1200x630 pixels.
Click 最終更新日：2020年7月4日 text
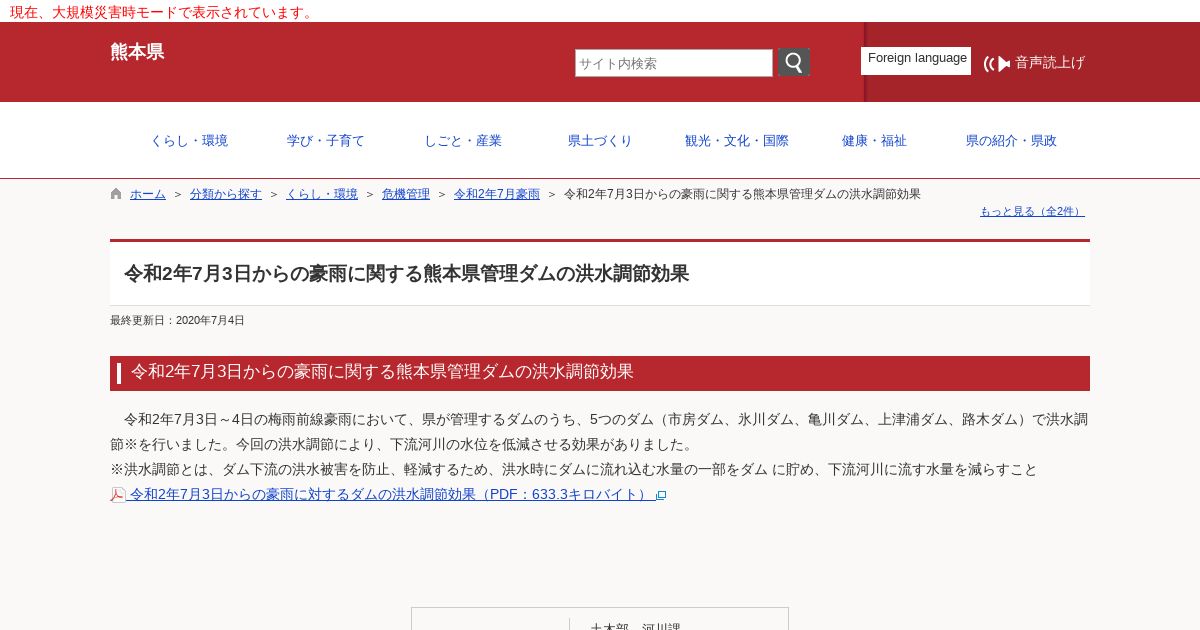coord(177,320)
